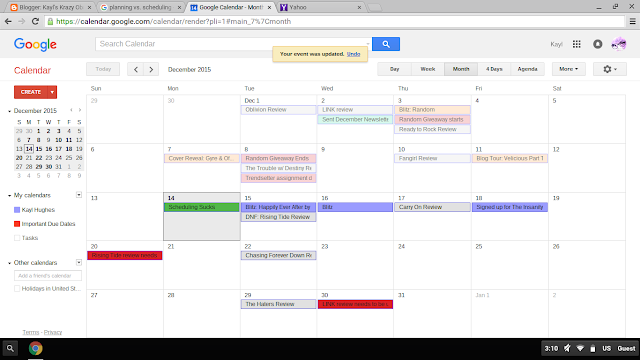Open the Privacy link
The width and height of the screenshot is (640, 360).
pos(53,332)
